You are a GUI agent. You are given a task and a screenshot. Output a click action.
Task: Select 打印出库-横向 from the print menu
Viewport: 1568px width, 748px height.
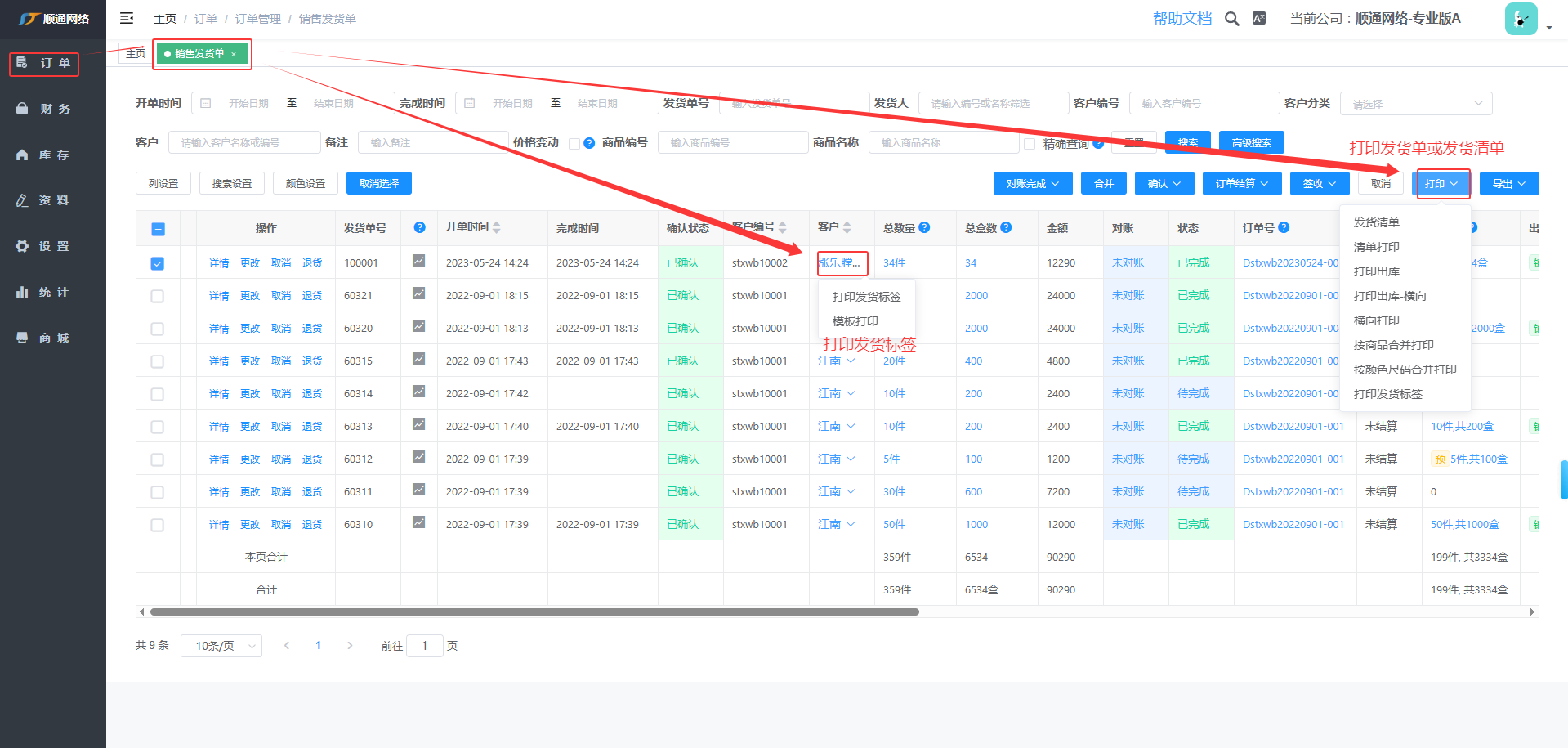tap(1390, 296)
